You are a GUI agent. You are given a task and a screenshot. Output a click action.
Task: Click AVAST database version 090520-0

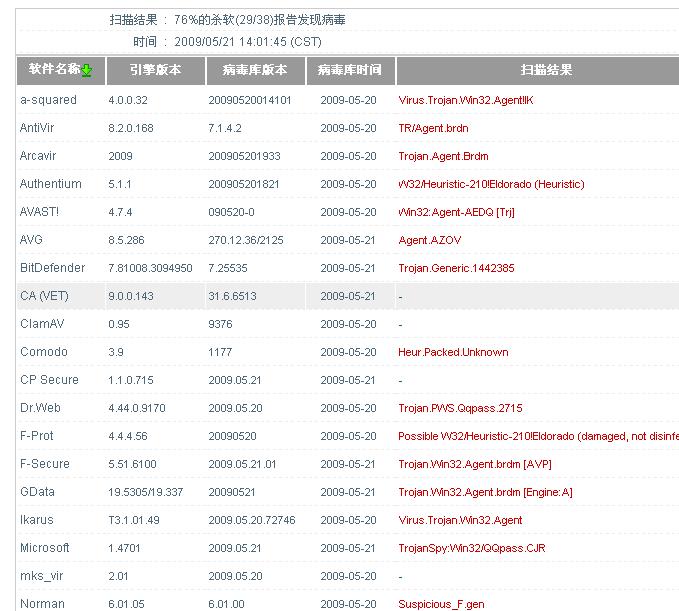(x=232, y=212)
